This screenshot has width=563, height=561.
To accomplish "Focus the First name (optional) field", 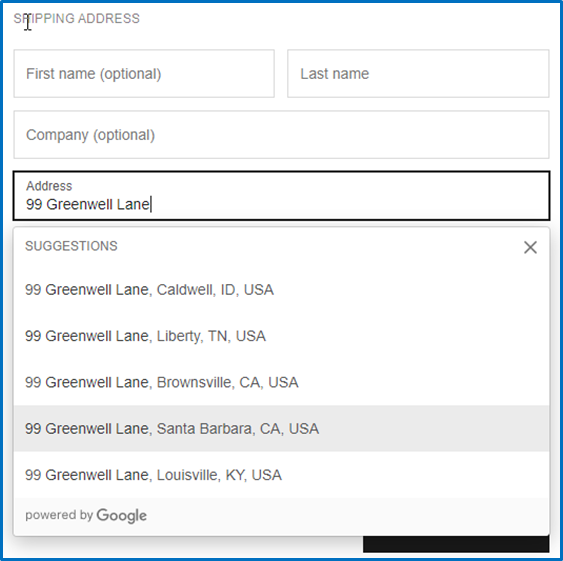I will click(144, 74).
